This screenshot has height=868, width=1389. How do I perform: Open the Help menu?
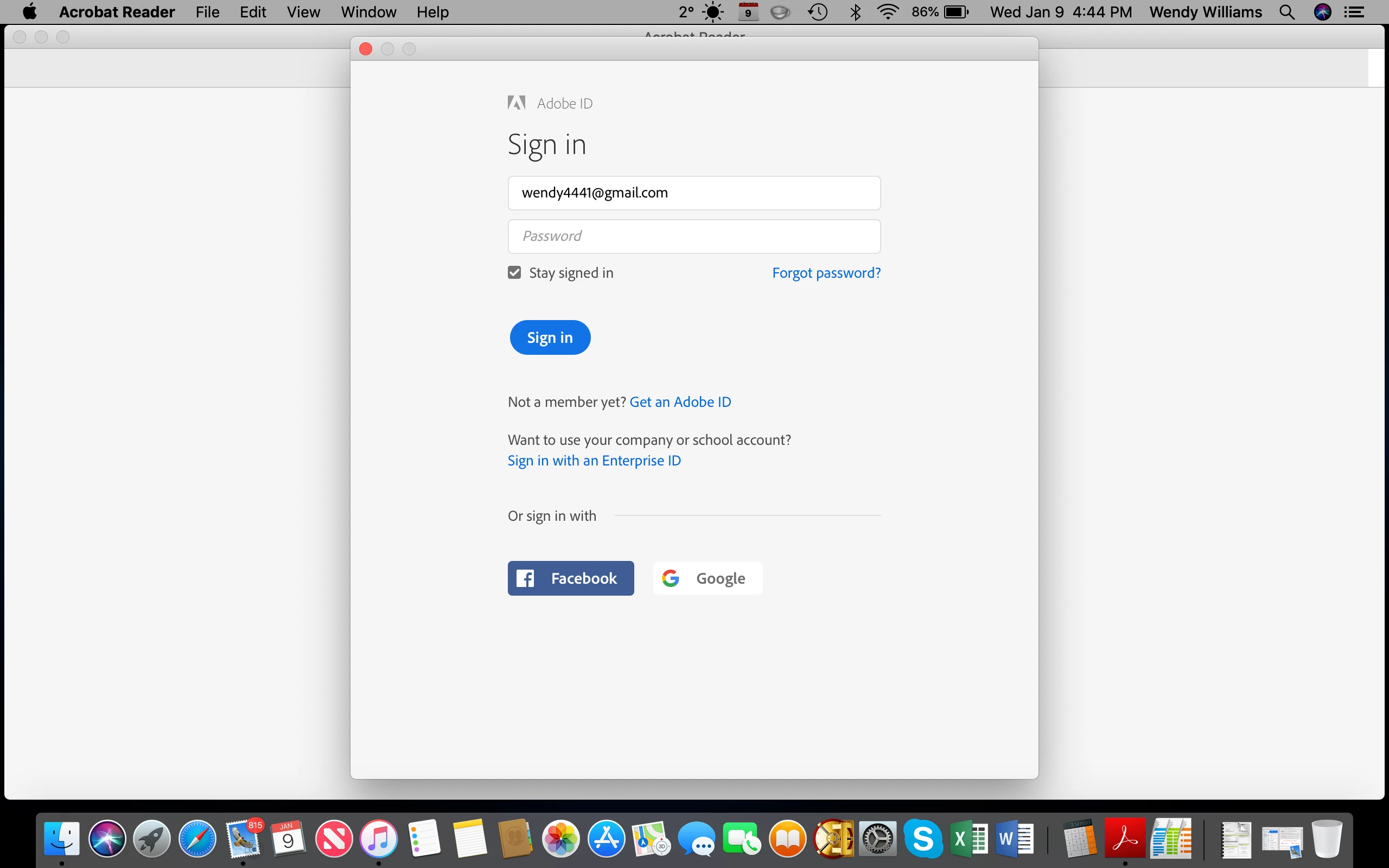pyautogui.click(x=432, y=12)
